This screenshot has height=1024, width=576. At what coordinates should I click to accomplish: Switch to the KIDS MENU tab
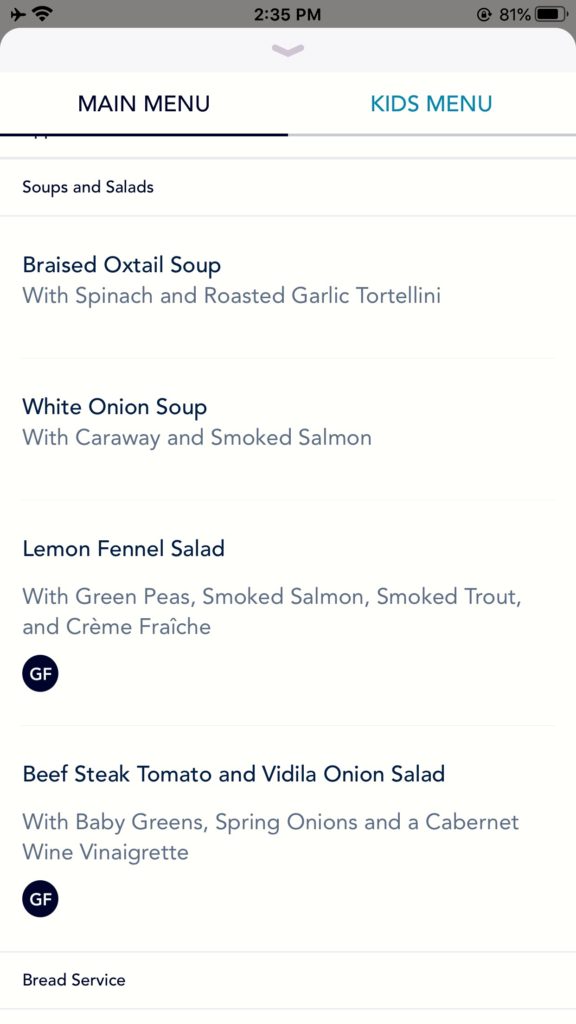coord(432,104)
